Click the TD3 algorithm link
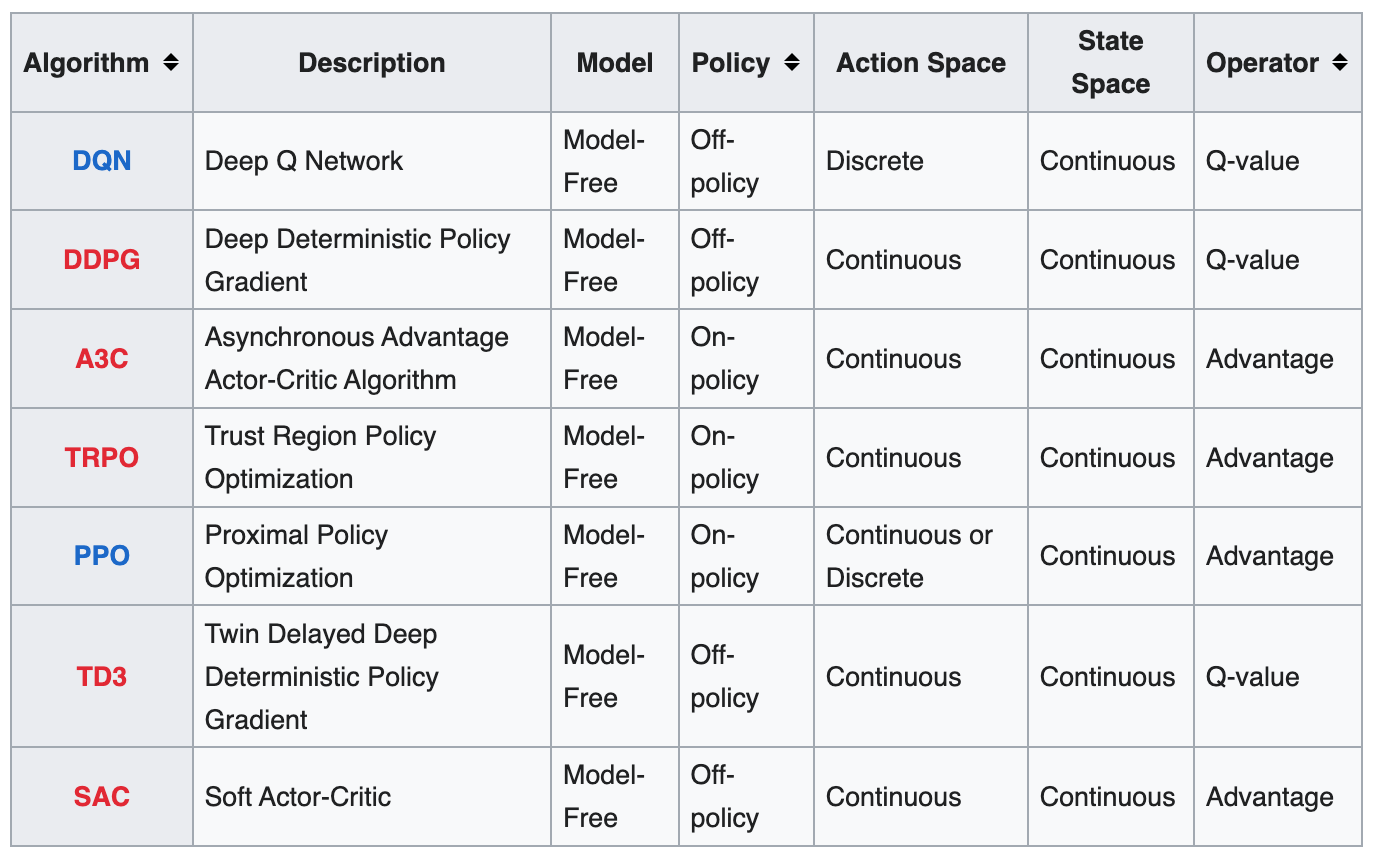 [102, 677]
